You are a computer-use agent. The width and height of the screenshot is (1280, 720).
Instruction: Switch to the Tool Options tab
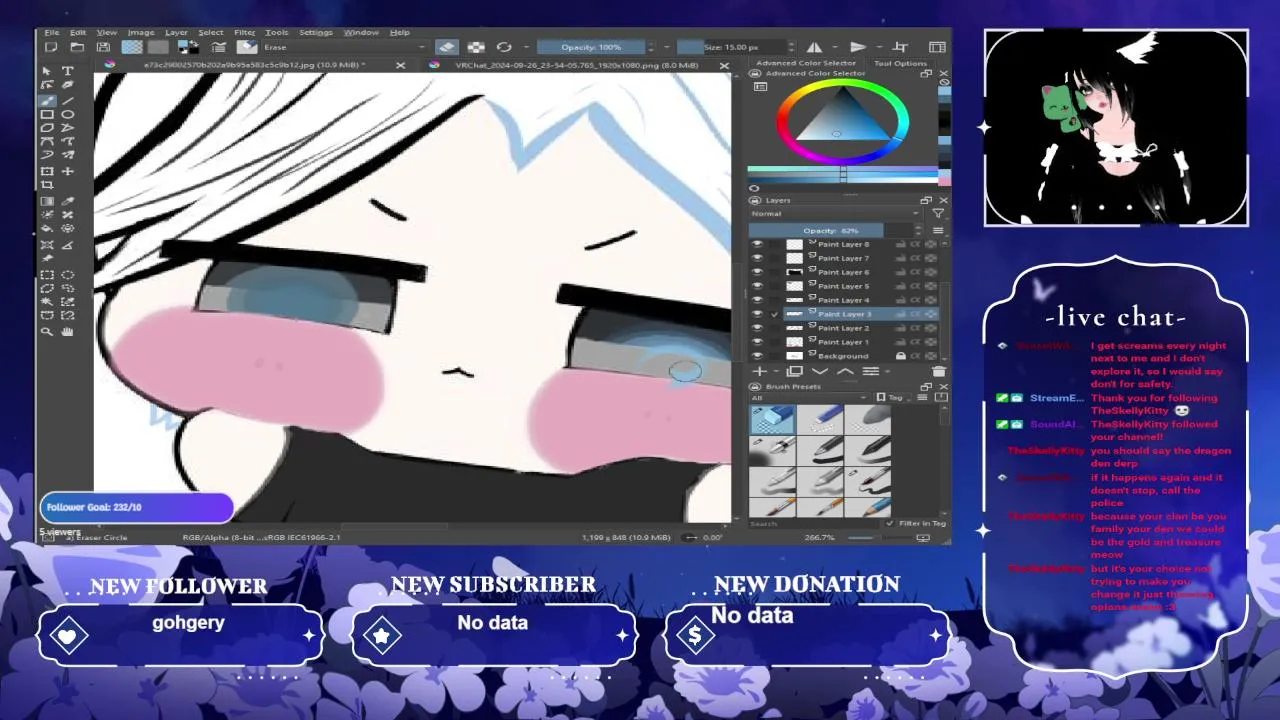(x=900, y=63)
